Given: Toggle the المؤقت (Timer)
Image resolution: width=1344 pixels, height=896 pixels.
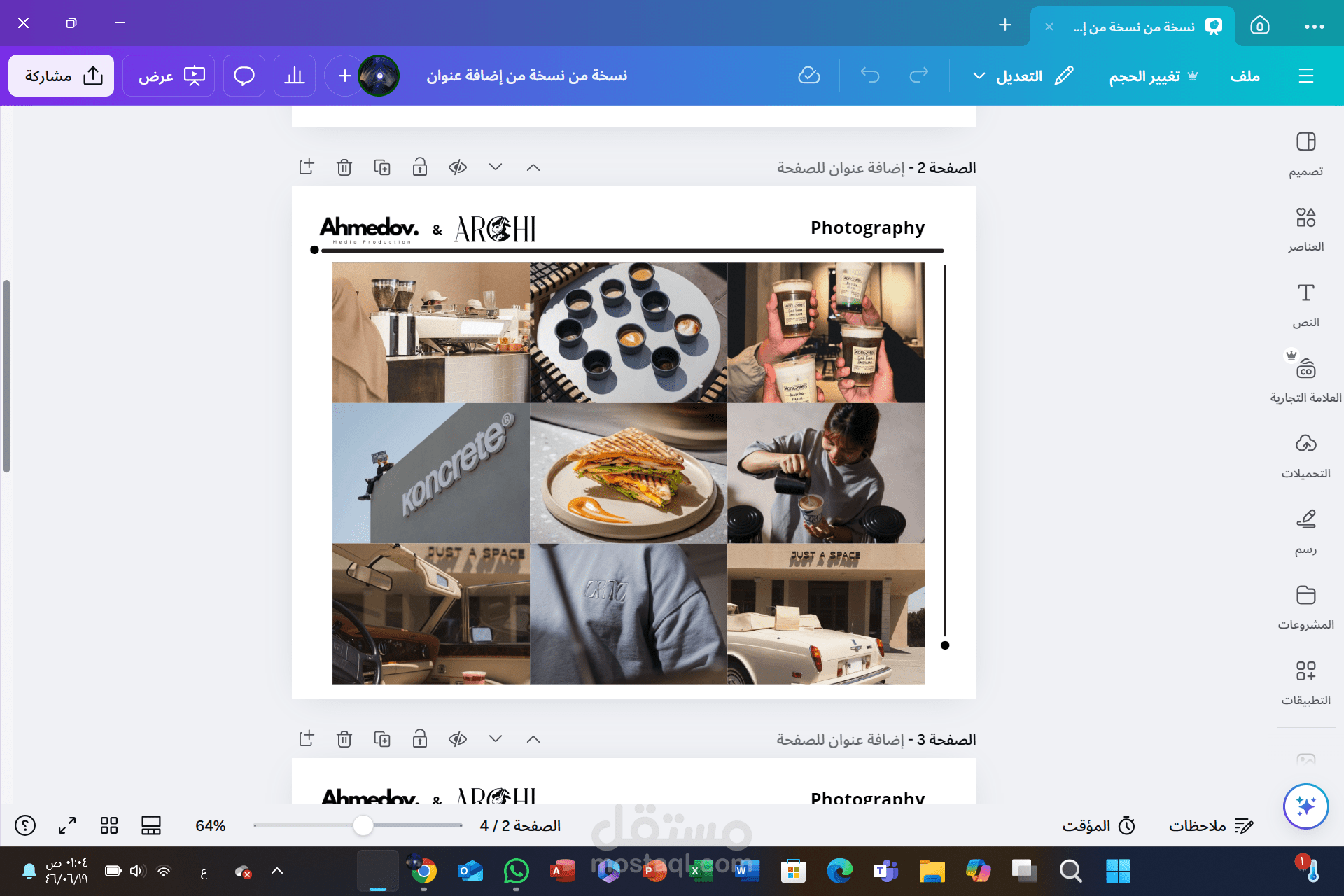Looking at the screenshot, I should (x=1099, y=826).
